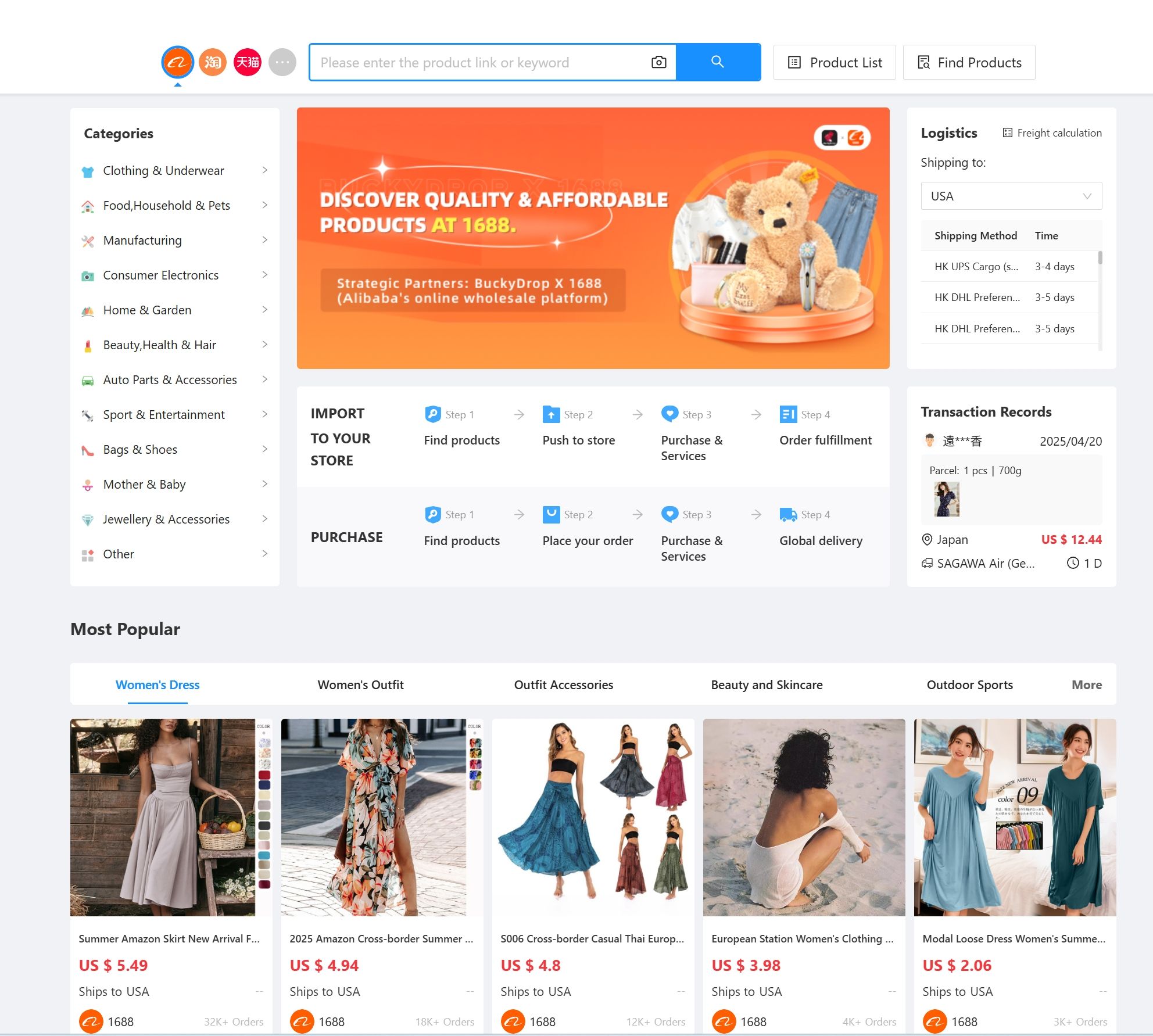Select the HK UPS Cargo shipping row

click(x=1009, y=267)
